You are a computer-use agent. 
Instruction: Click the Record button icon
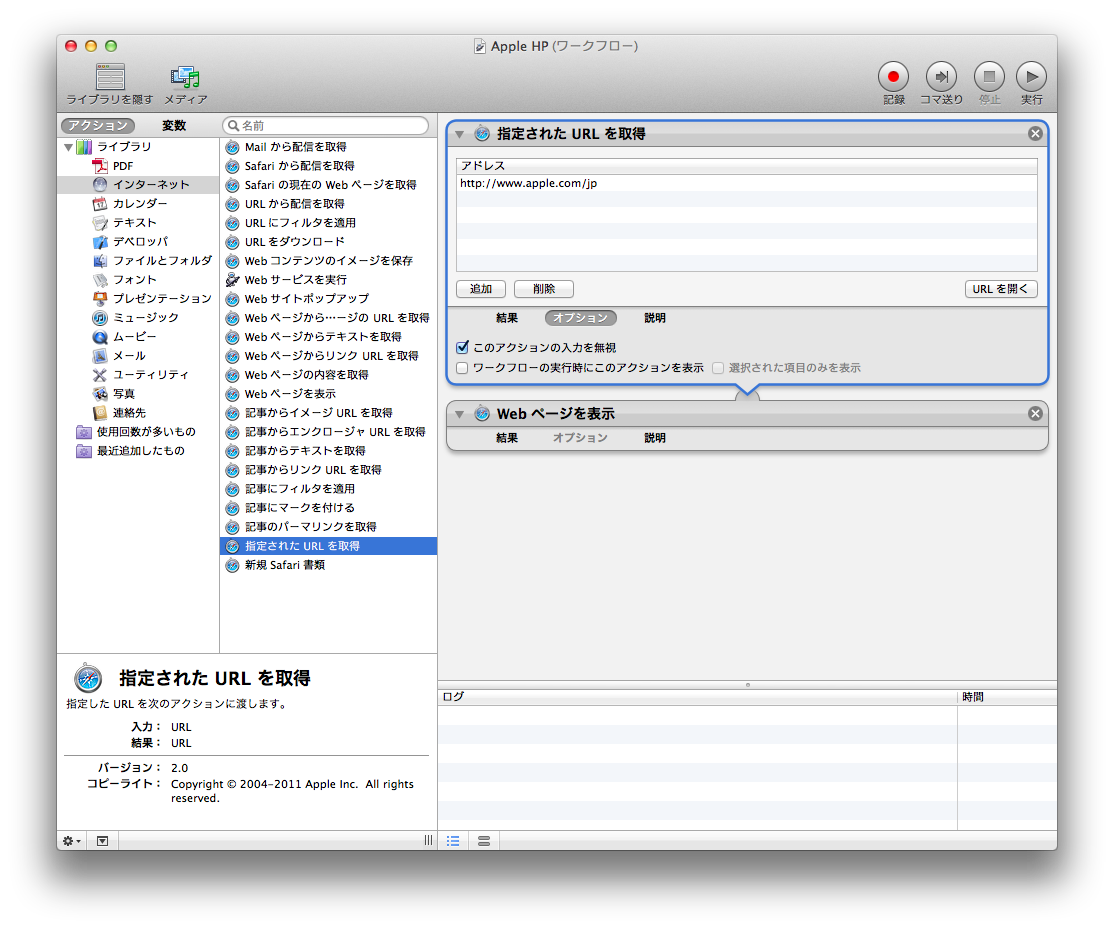893,77
